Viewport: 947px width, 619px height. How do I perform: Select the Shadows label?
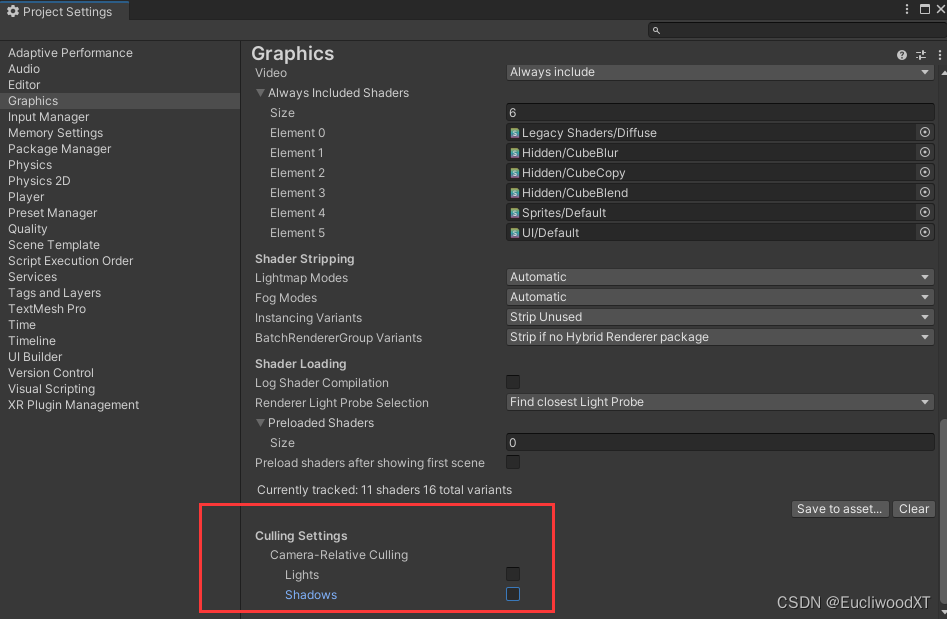coord(311,595)
